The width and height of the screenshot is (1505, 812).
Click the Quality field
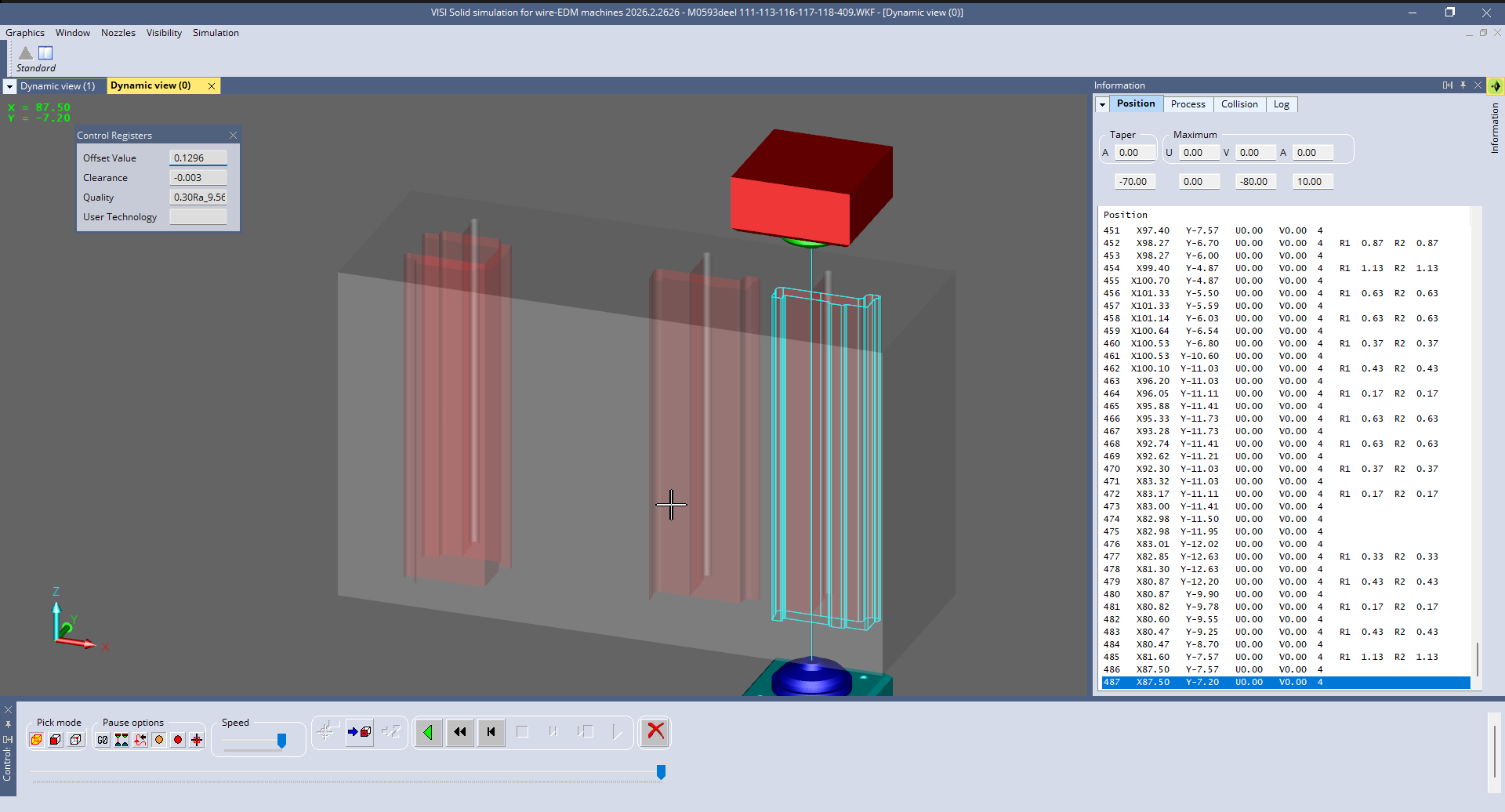198,197
